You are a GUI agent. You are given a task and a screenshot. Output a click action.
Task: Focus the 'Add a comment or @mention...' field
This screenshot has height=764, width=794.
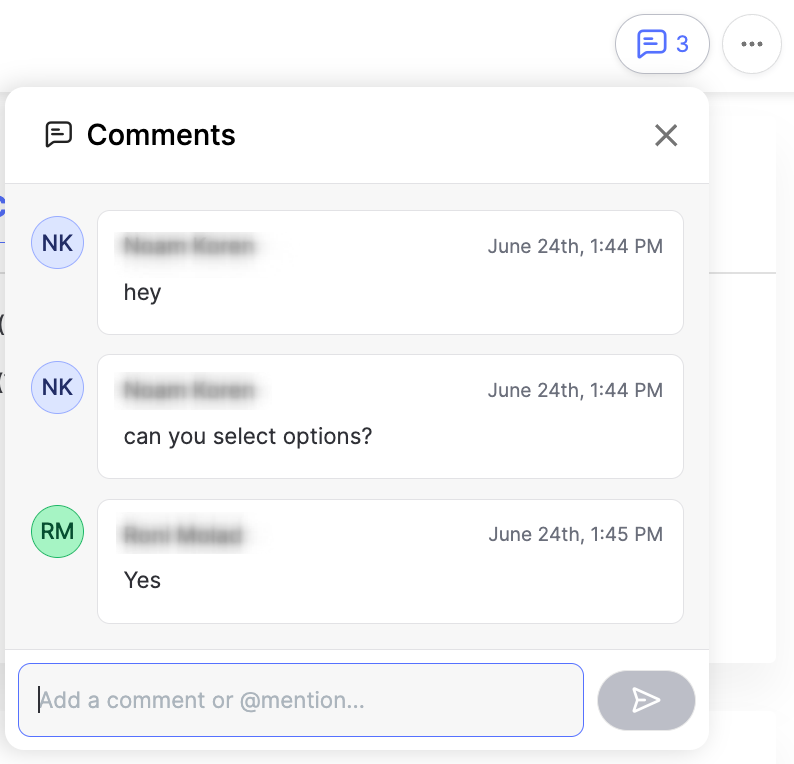(x=301, y=700)
